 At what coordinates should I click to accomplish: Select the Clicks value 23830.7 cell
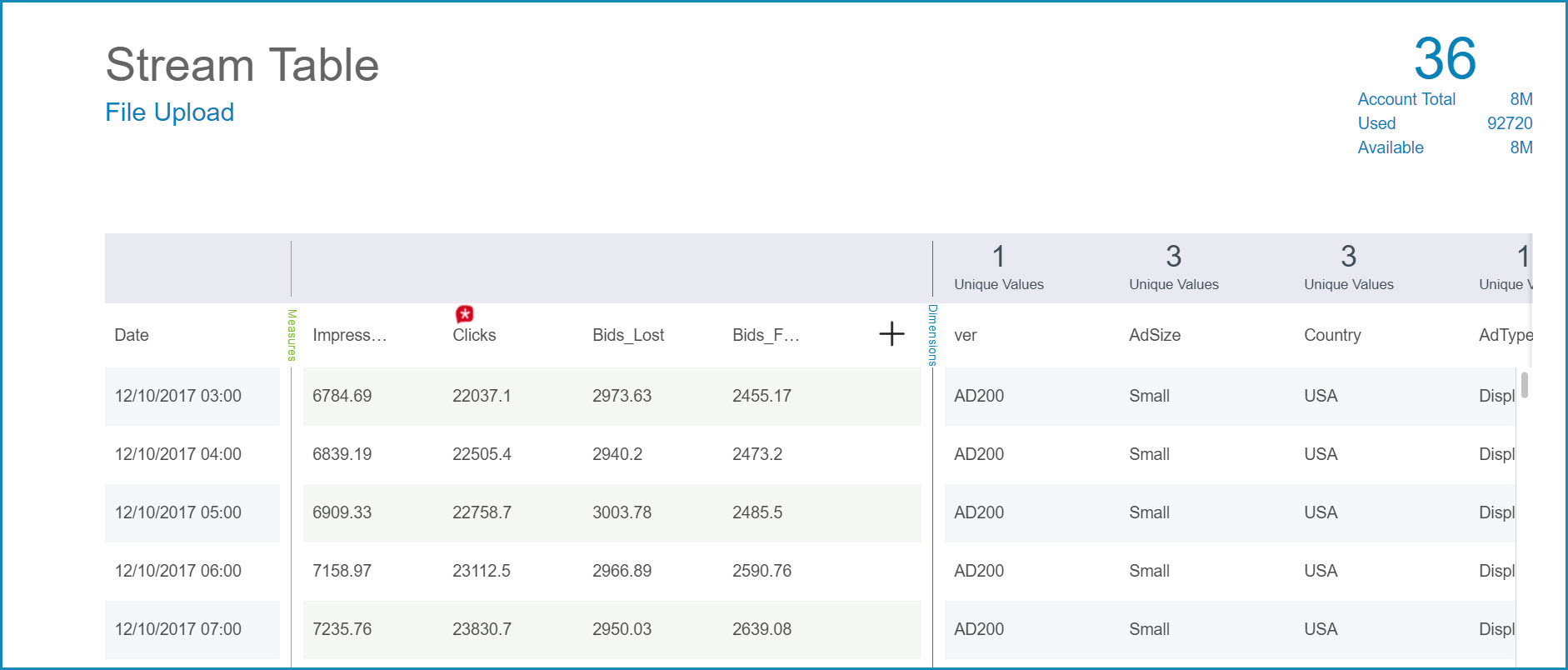coord(482,629)
